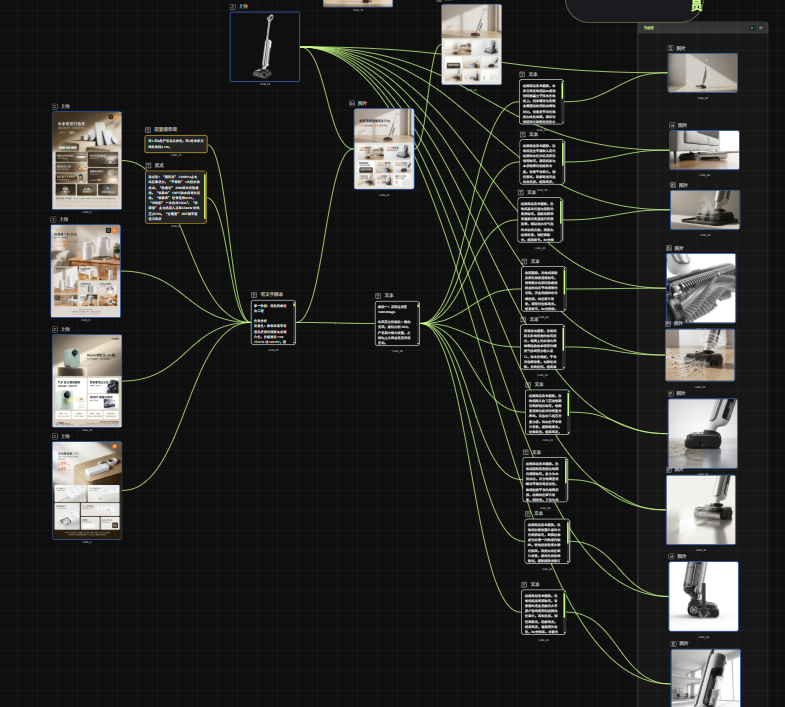
Task: Click the image icon above the center poster 图片 node
Action: [x=352, y=103]
